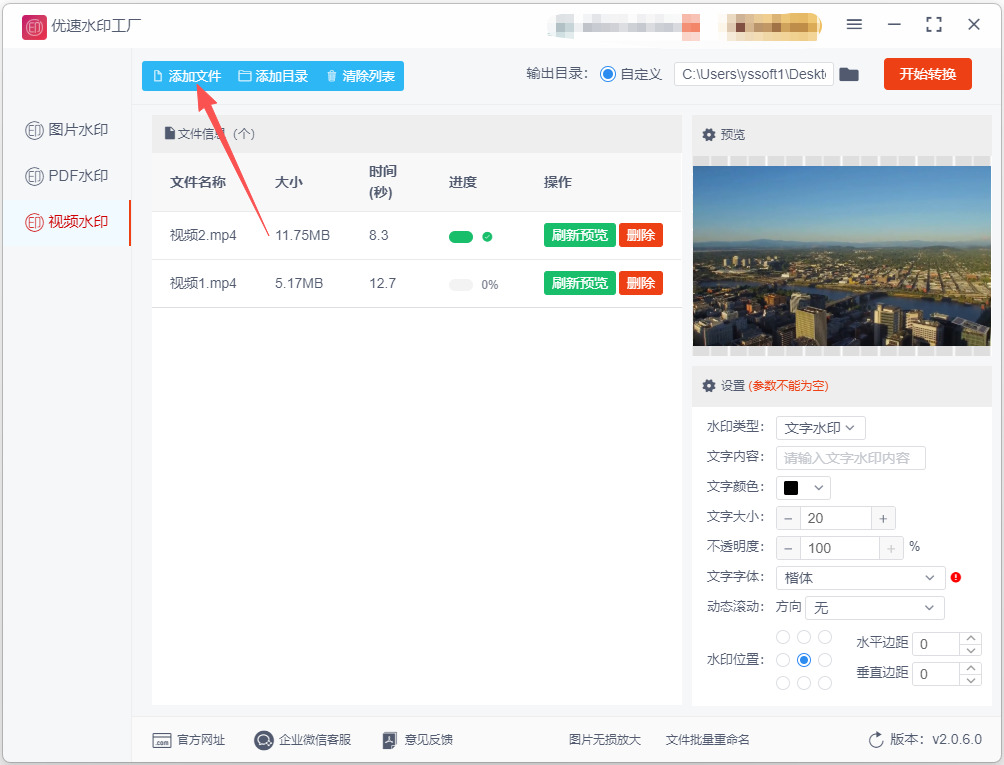Open the 动态滚动 方向 dropdown
The width and height of the screenshot is (1004, 765).
pos(874,608)
